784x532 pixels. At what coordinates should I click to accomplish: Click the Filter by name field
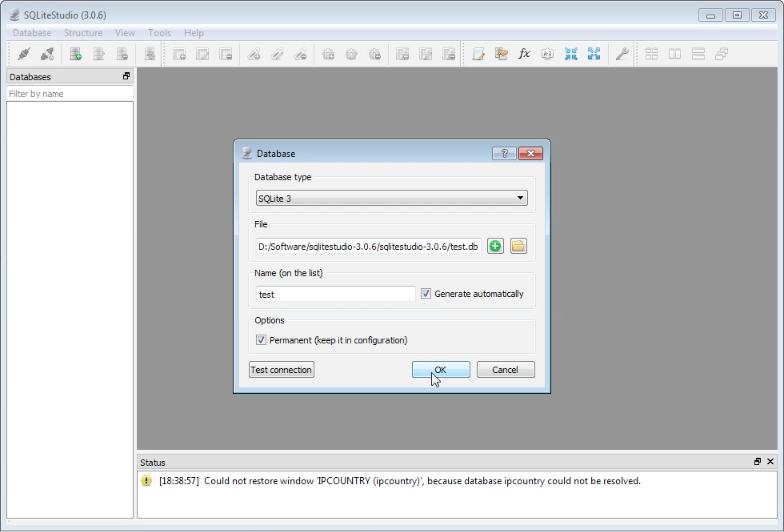pos(70,94)
